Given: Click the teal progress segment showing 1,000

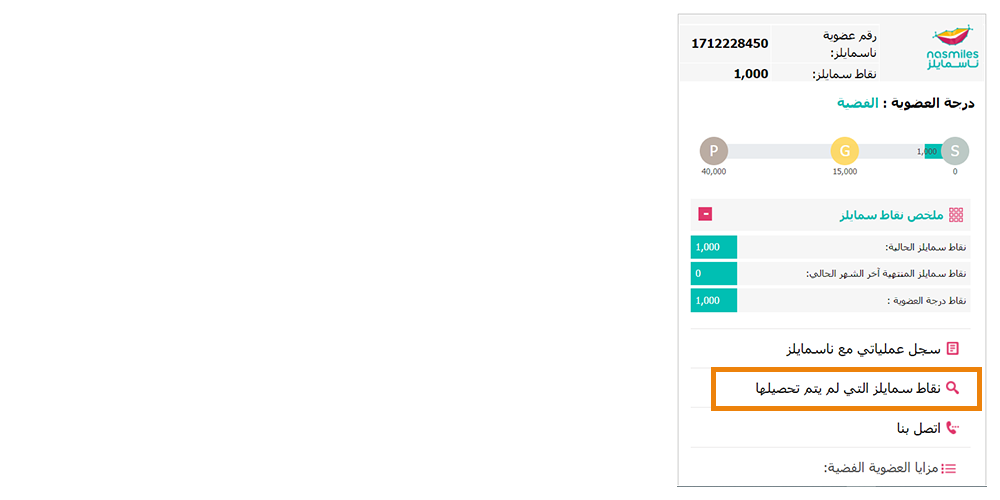Looking at the screenshot, I should point(933,151).
